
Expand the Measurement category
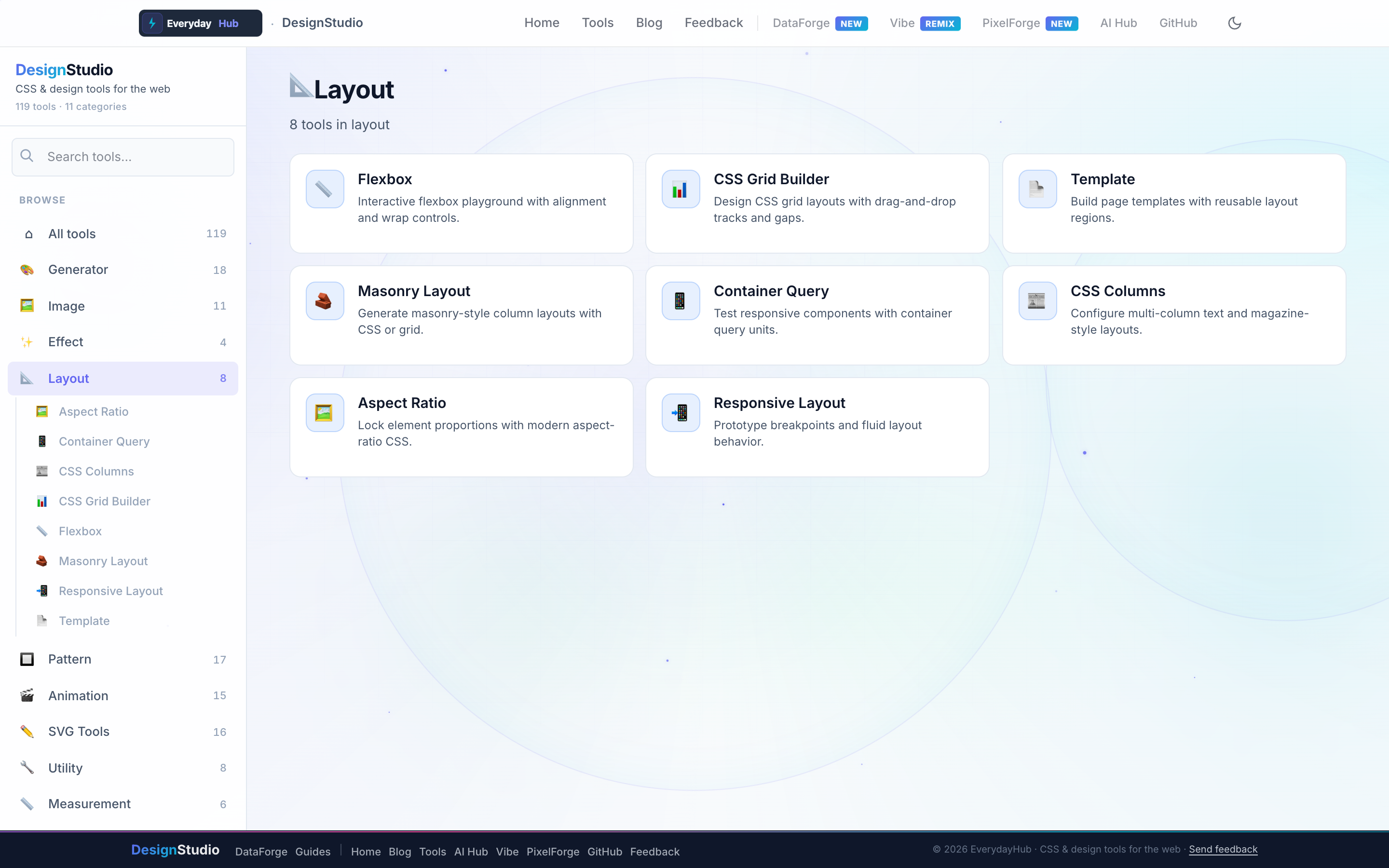(123, 804)
